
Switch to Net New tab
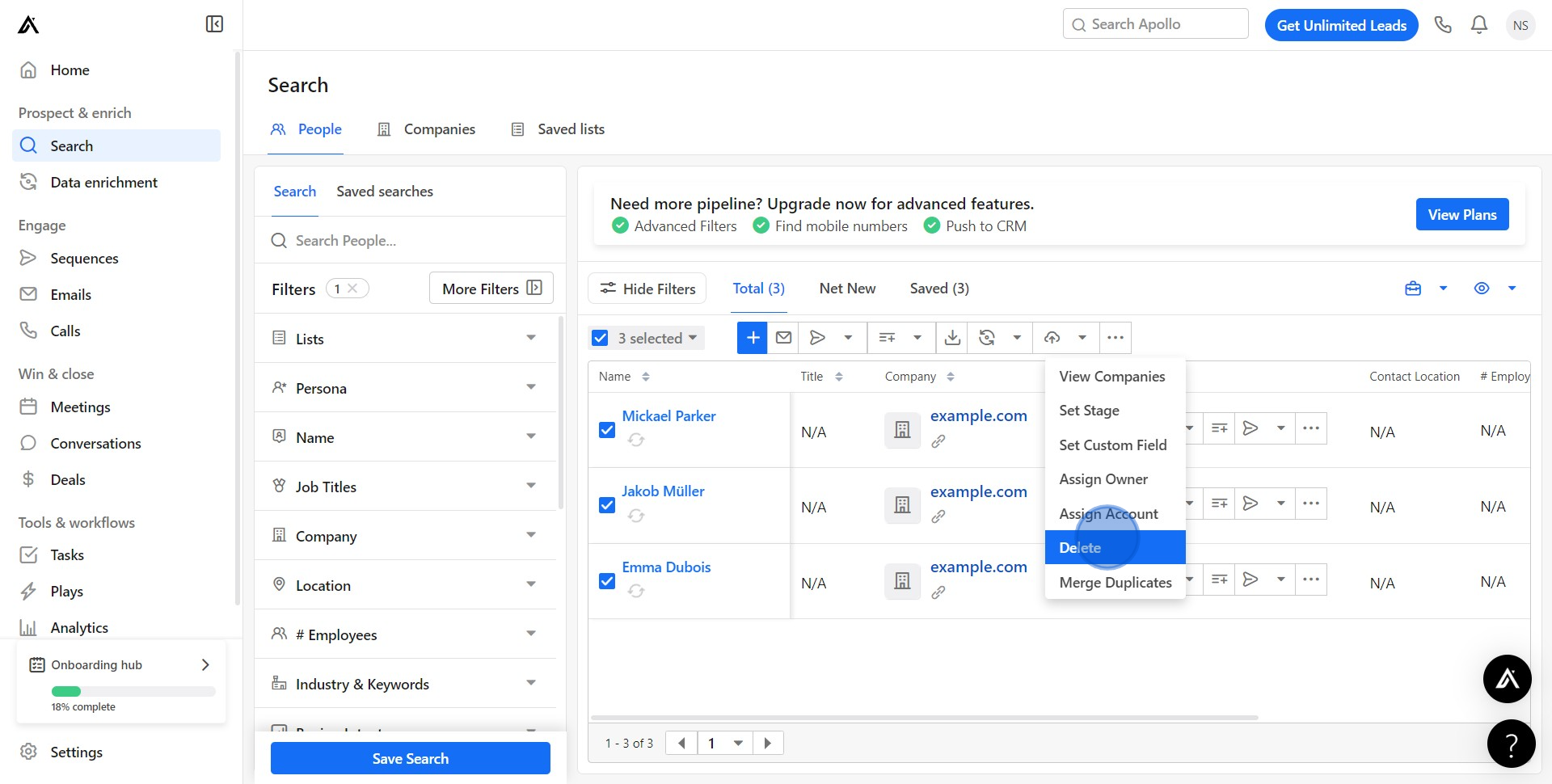click(847, 289)
